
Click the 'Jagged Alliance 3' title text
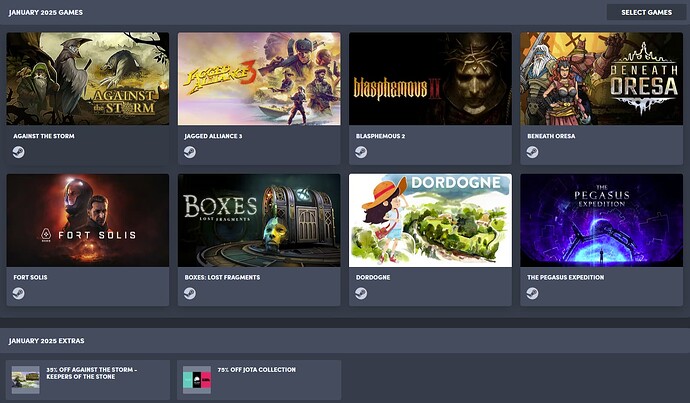pyautogui.click(x=213, y=136)
